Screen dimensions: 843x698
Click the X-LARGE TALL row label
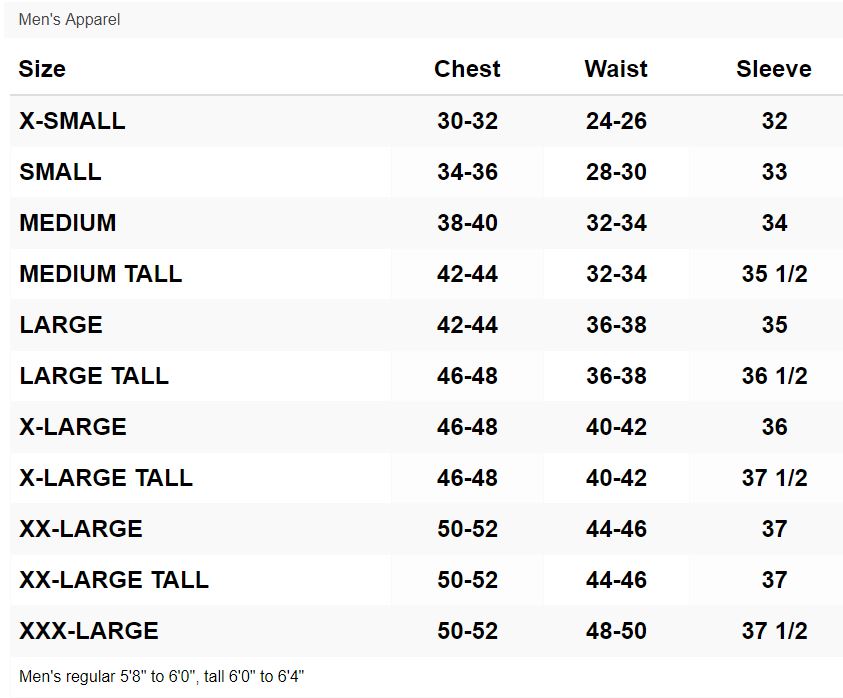[x=106, y=478]
